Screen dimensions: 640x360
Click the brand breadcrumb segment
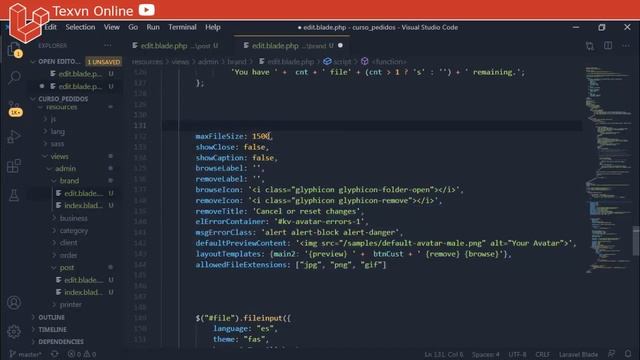237,62
